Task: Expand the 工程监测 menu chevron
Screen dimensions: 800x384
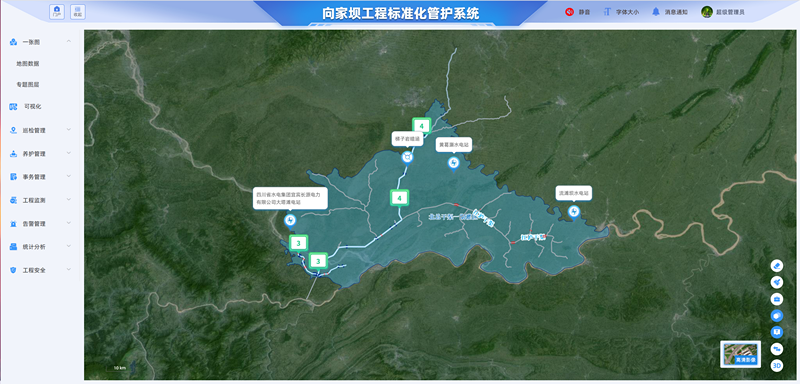Action: [69, 200]
